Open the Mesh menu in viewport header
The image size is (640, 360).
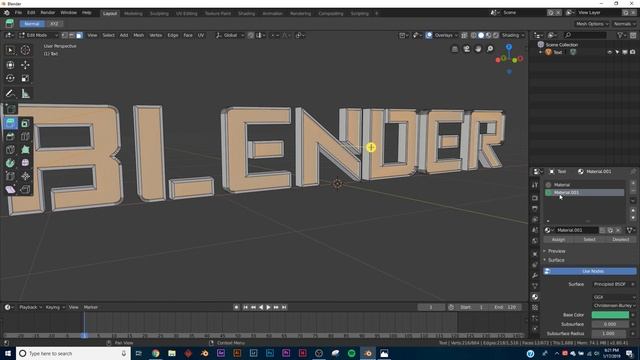(x=138, y=36)
